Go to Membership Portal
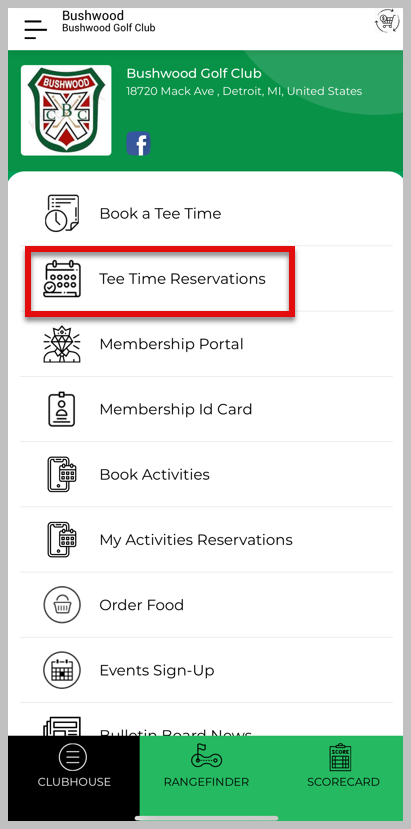The width and height of the screenshot is (411, 829). (206, 344)
